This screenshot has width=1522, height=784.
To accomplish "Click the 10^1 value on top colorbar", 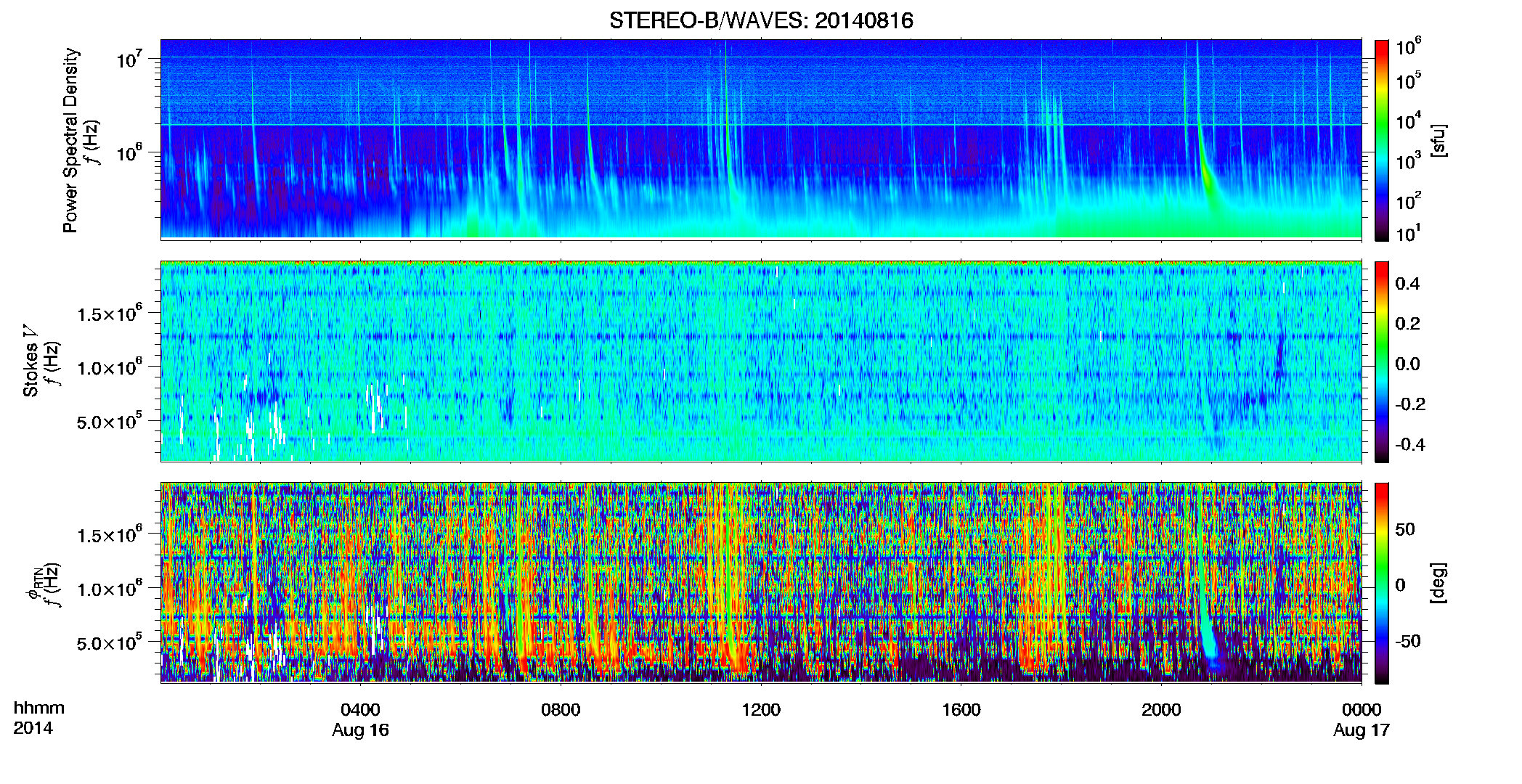I will 1409,233.
